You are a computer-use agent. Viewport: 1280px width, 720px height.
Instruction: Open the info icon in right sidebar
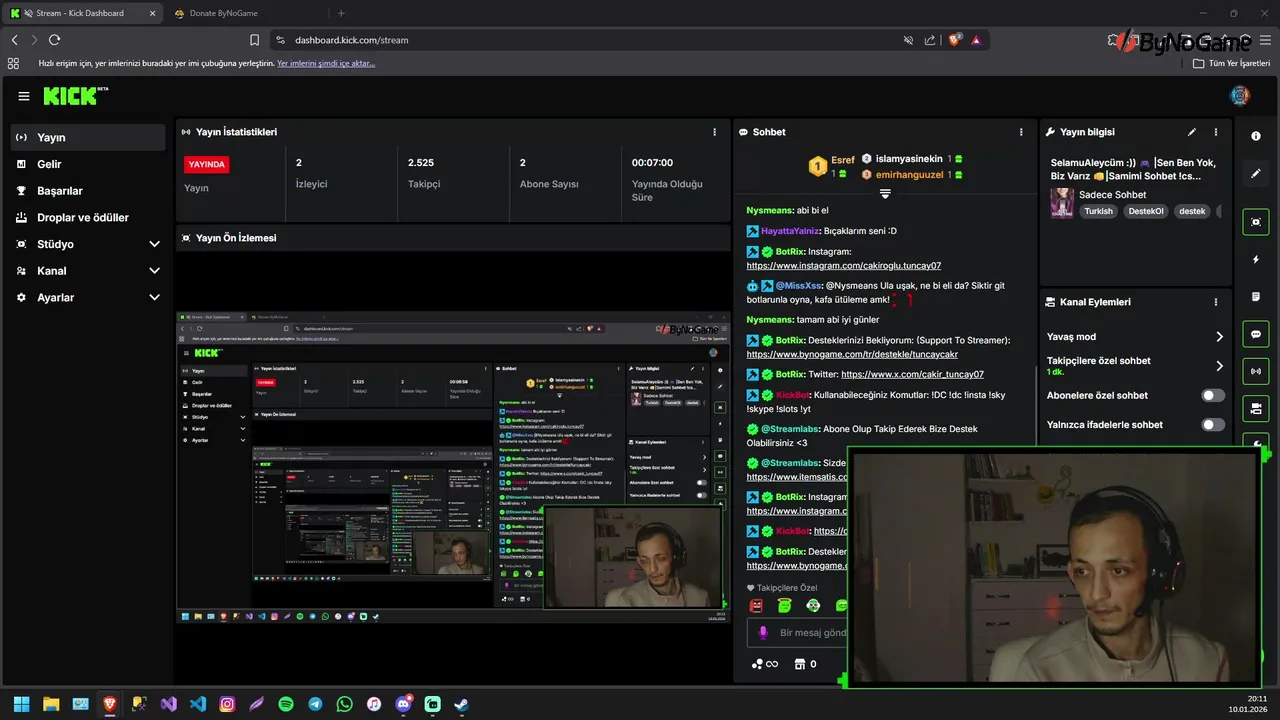click(1256, 136)
